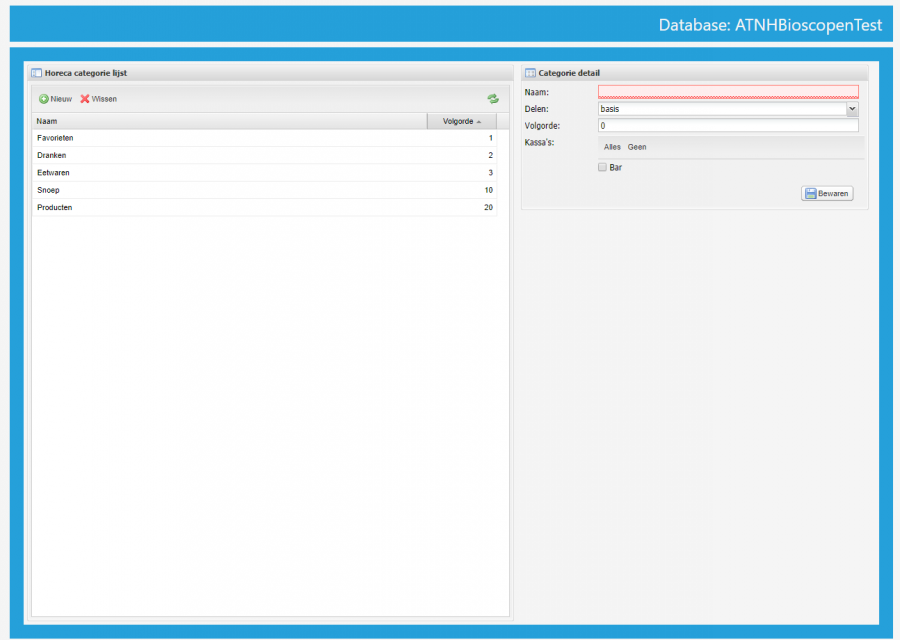Focus the Naam input field
This screenshot has width=900, height=640.
(728, 92)
